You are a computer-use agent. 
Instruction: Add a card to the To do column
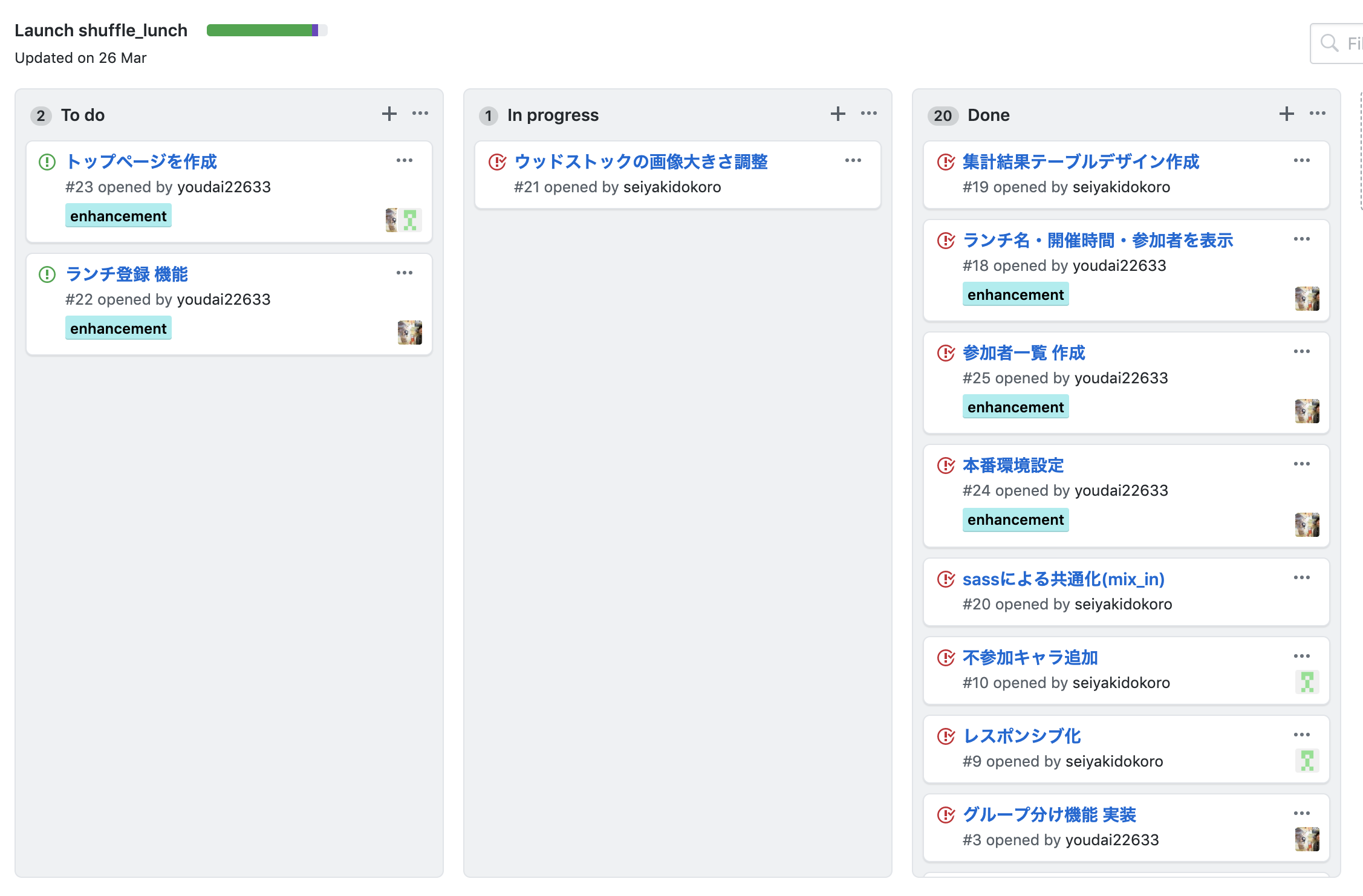point(389,114)
